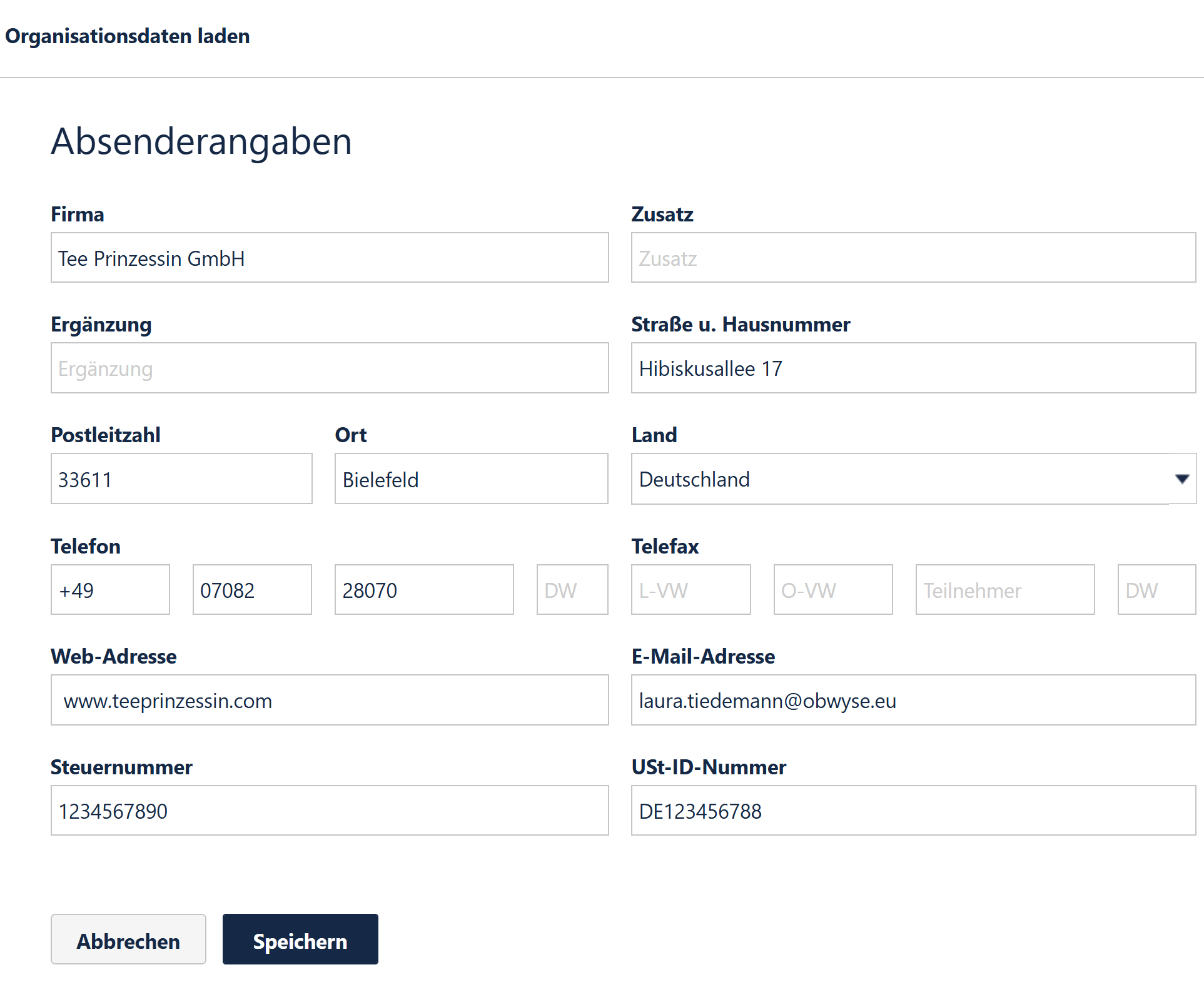
Task: Click the 'Organisationsdaten laden' link
Action: pyautogui.click(x=127, y=36)
